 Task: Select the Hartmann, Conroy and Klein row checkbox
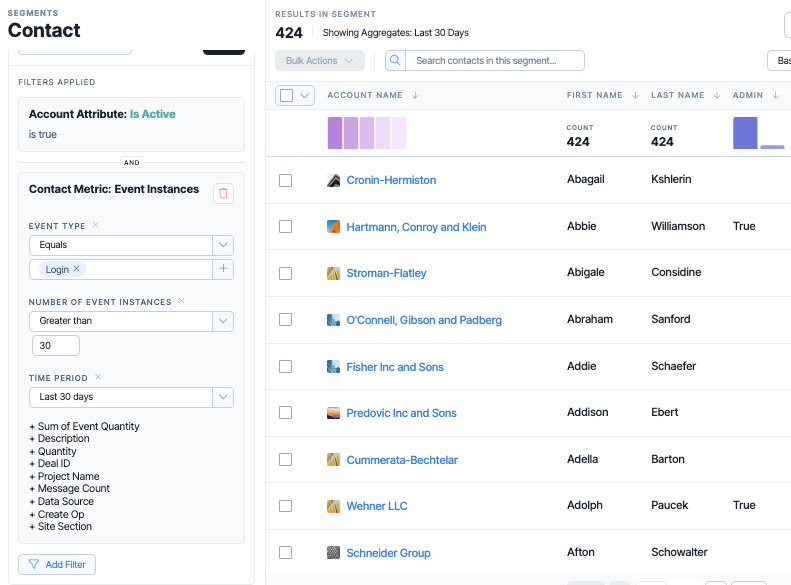click(x=286, y=226)
